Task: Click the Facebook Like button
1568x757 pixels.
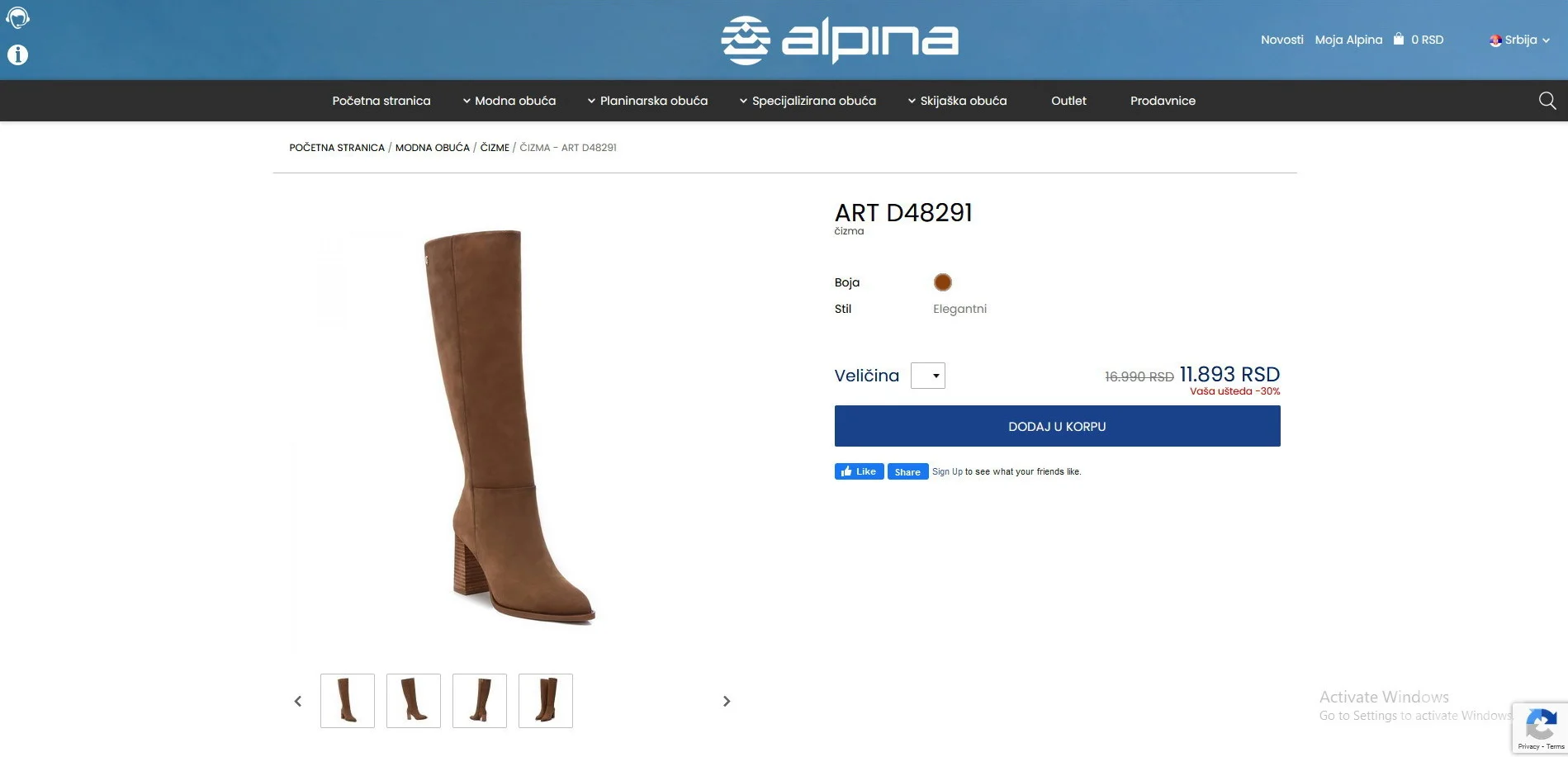Action: click(859, 471)
